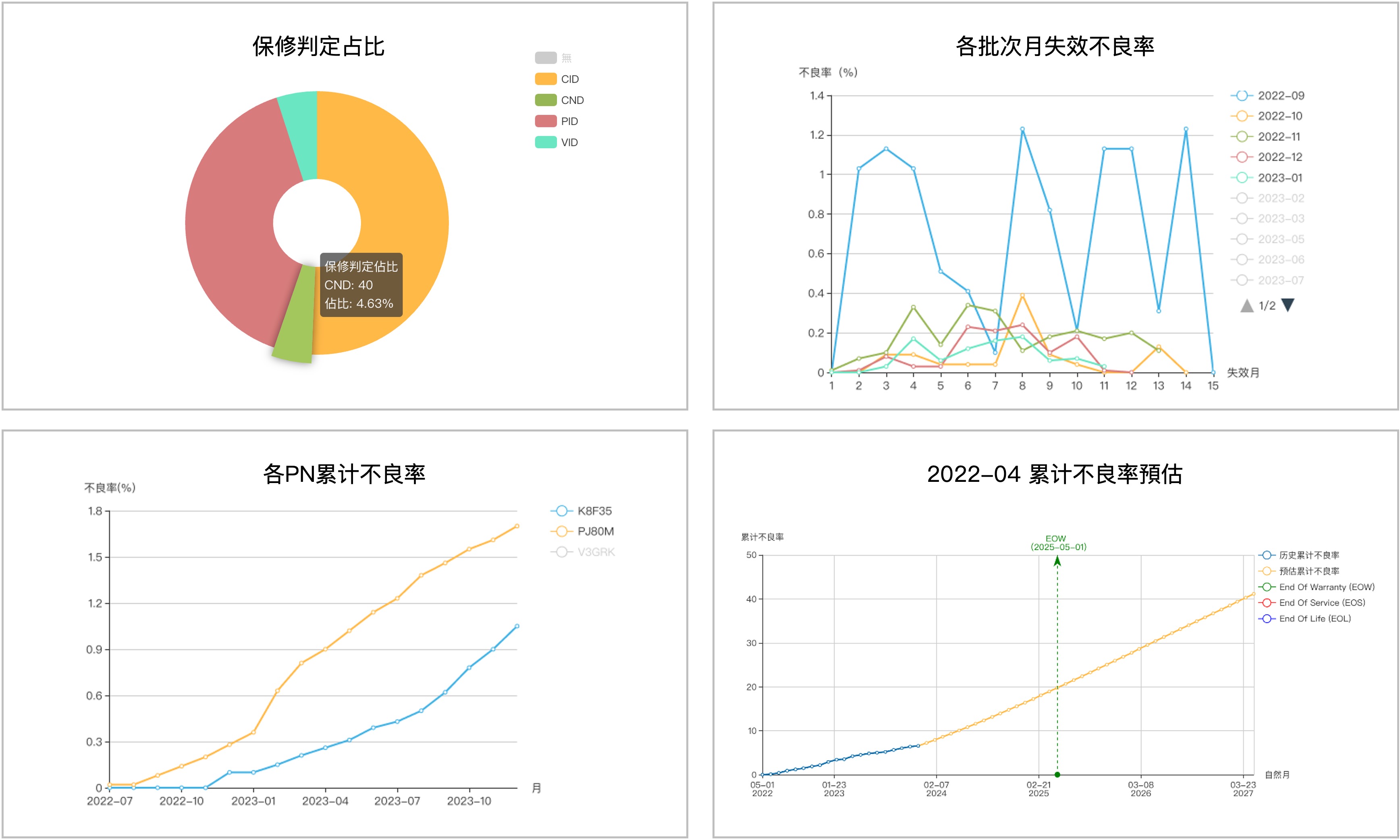
Task: Toggle End Of Service (EOS) legend
Action: [1312, 603]
